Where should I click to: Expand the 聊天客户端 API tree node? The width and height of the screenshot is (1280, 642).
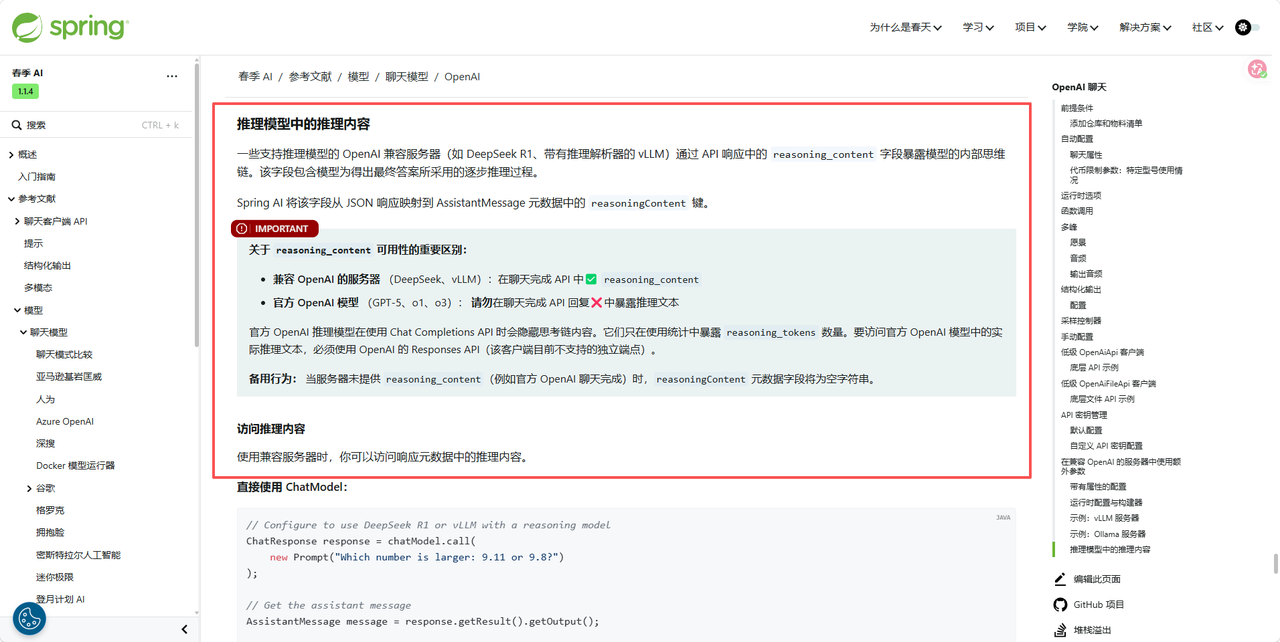point(17,221)
